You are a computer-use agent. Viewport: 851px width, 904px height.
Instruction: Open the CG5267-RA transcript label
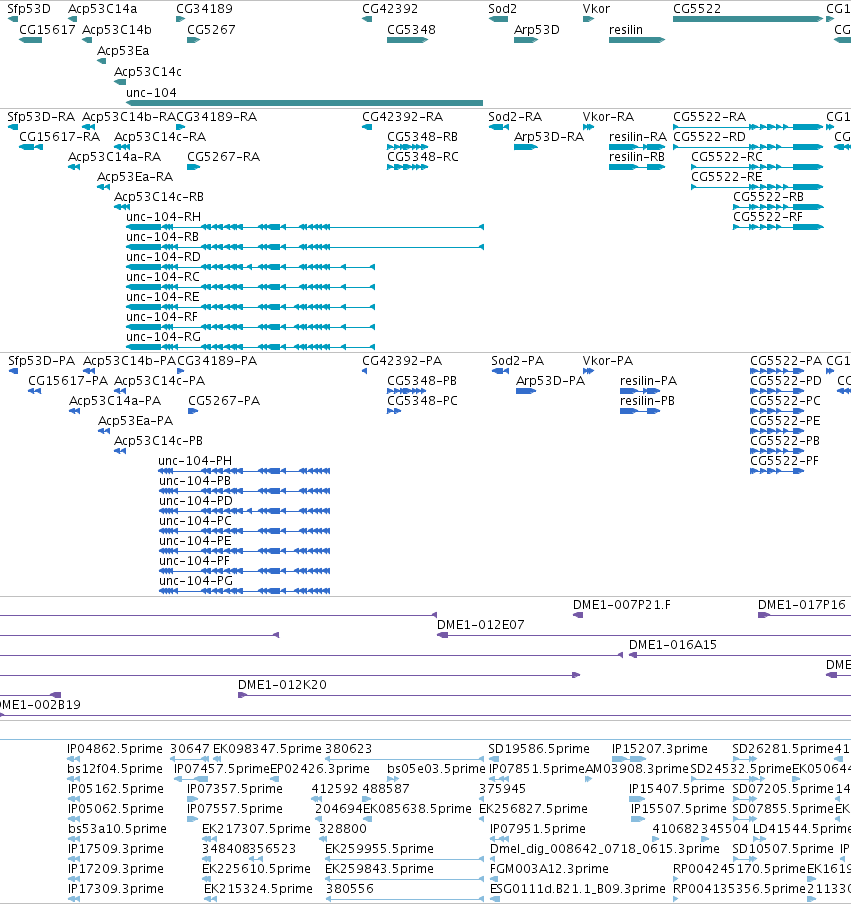tap(224, 157)
